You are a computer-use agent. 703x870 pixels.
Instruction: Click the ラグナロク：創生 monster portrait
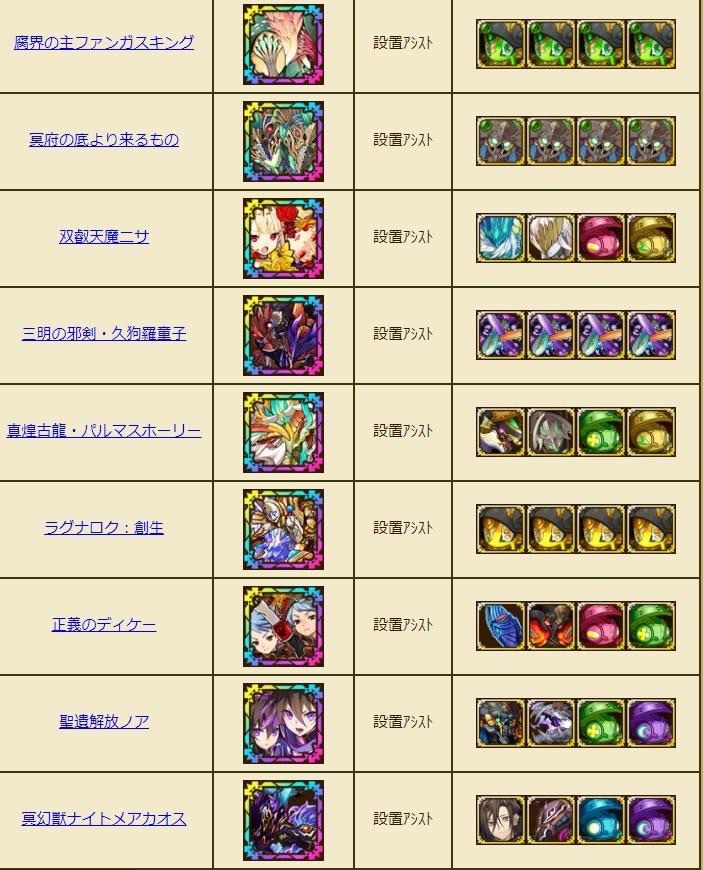pyautogui.click(x=284, y=529)
